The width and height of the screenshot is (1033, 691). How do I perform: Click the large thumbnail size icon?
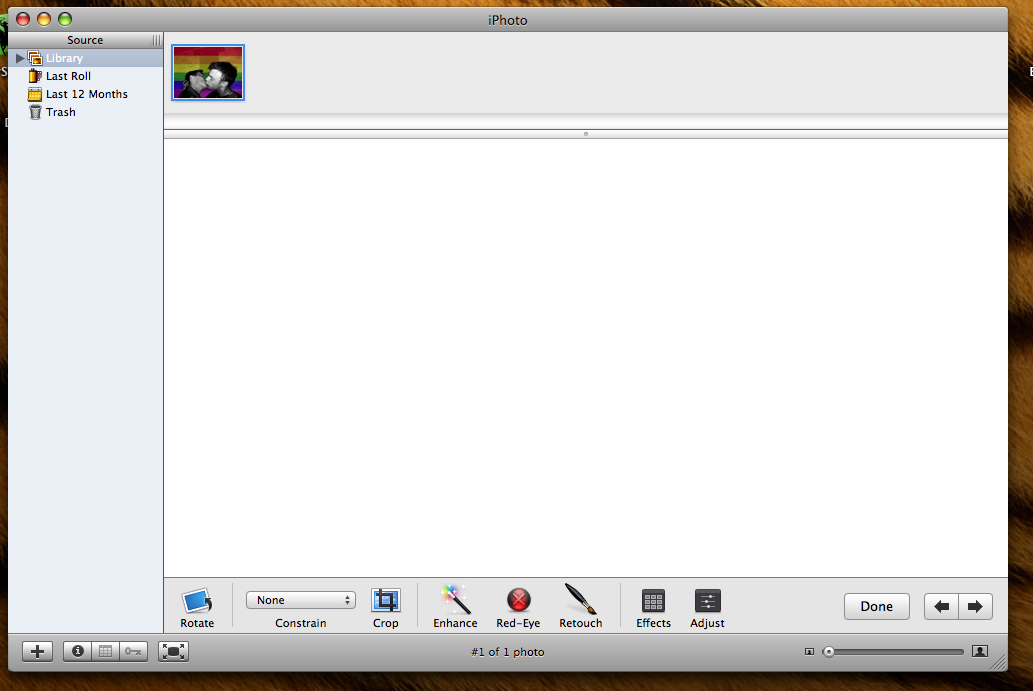(980, 651)
